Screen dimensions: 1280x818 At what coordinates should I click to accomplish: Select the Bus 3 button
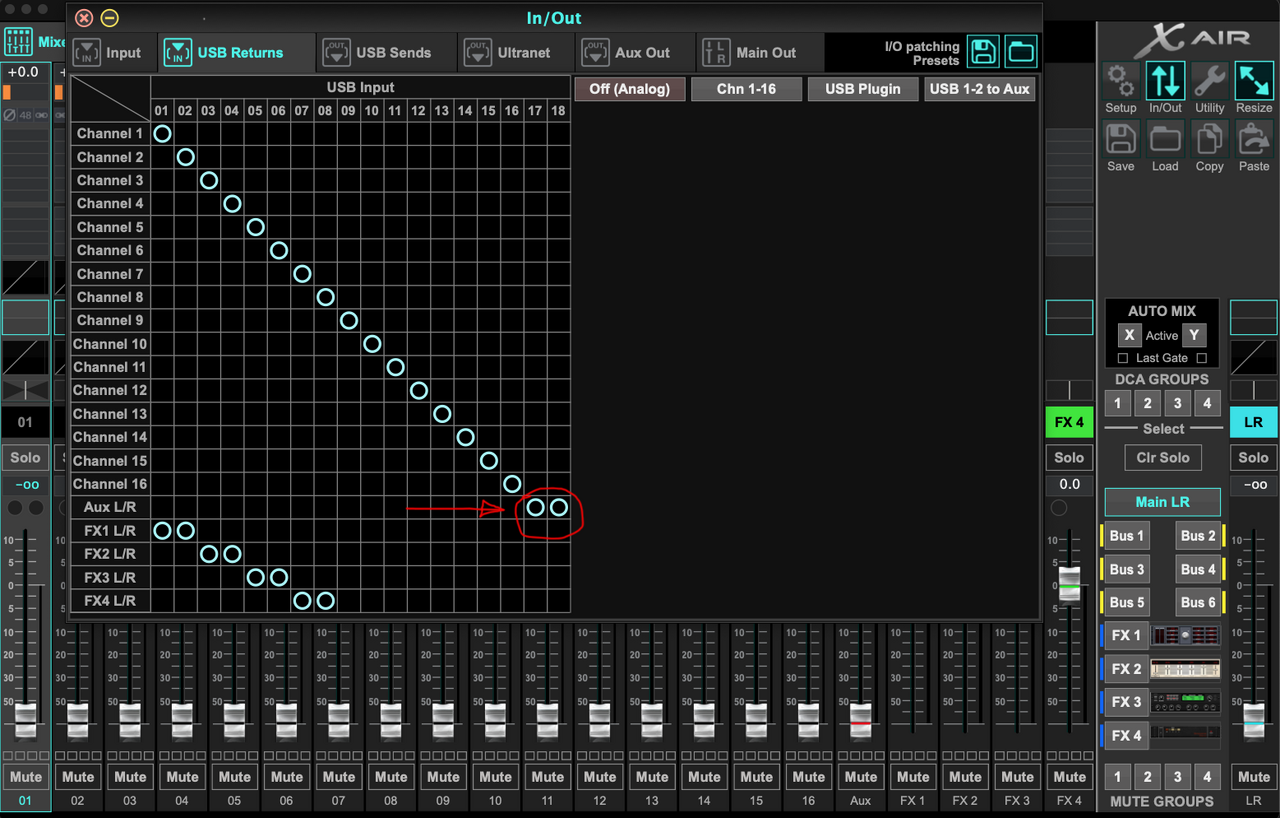pyautogui.click(x=1127, y=569)
